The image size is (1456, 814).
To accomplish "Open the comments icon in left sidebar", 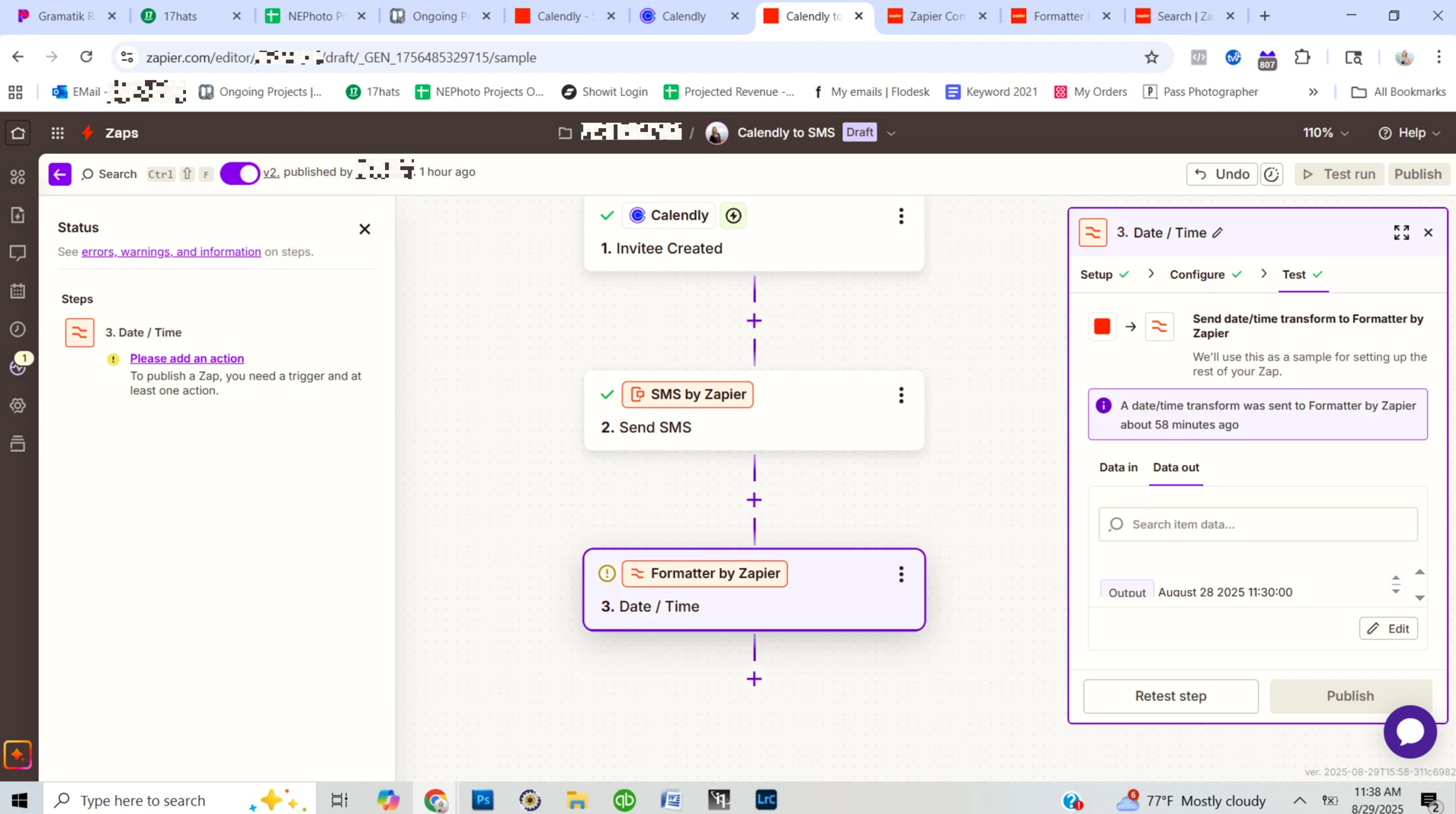I will tap(18, 253).
